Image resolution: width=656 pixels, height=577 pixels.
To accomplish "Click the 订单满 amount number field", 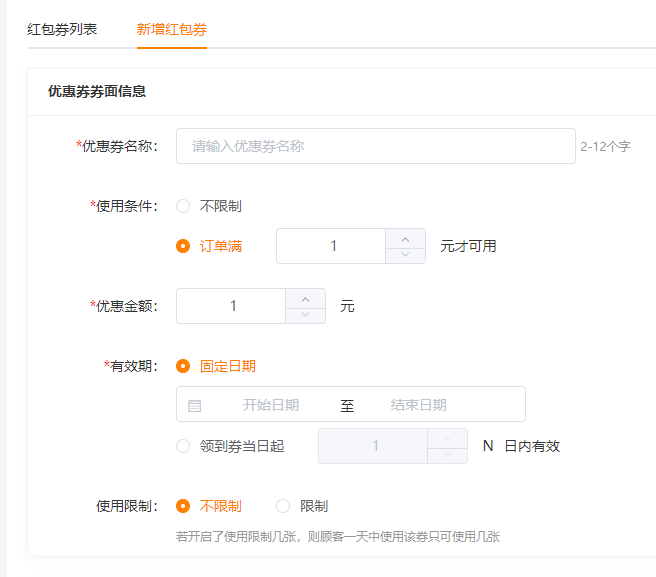I will 331,246.
